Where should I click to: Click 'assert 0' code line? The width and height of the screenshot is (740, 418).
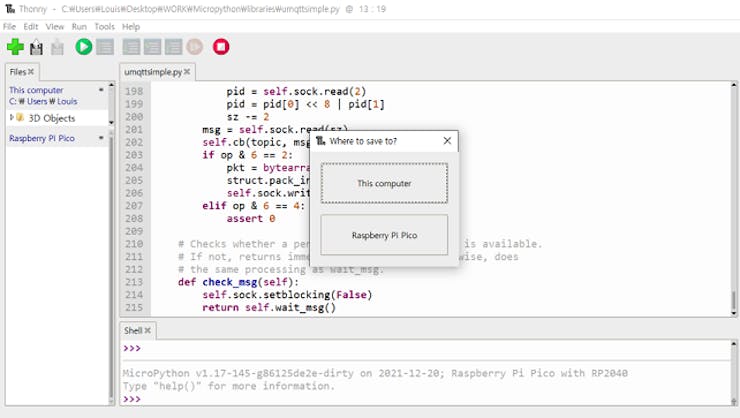[251, 218]
